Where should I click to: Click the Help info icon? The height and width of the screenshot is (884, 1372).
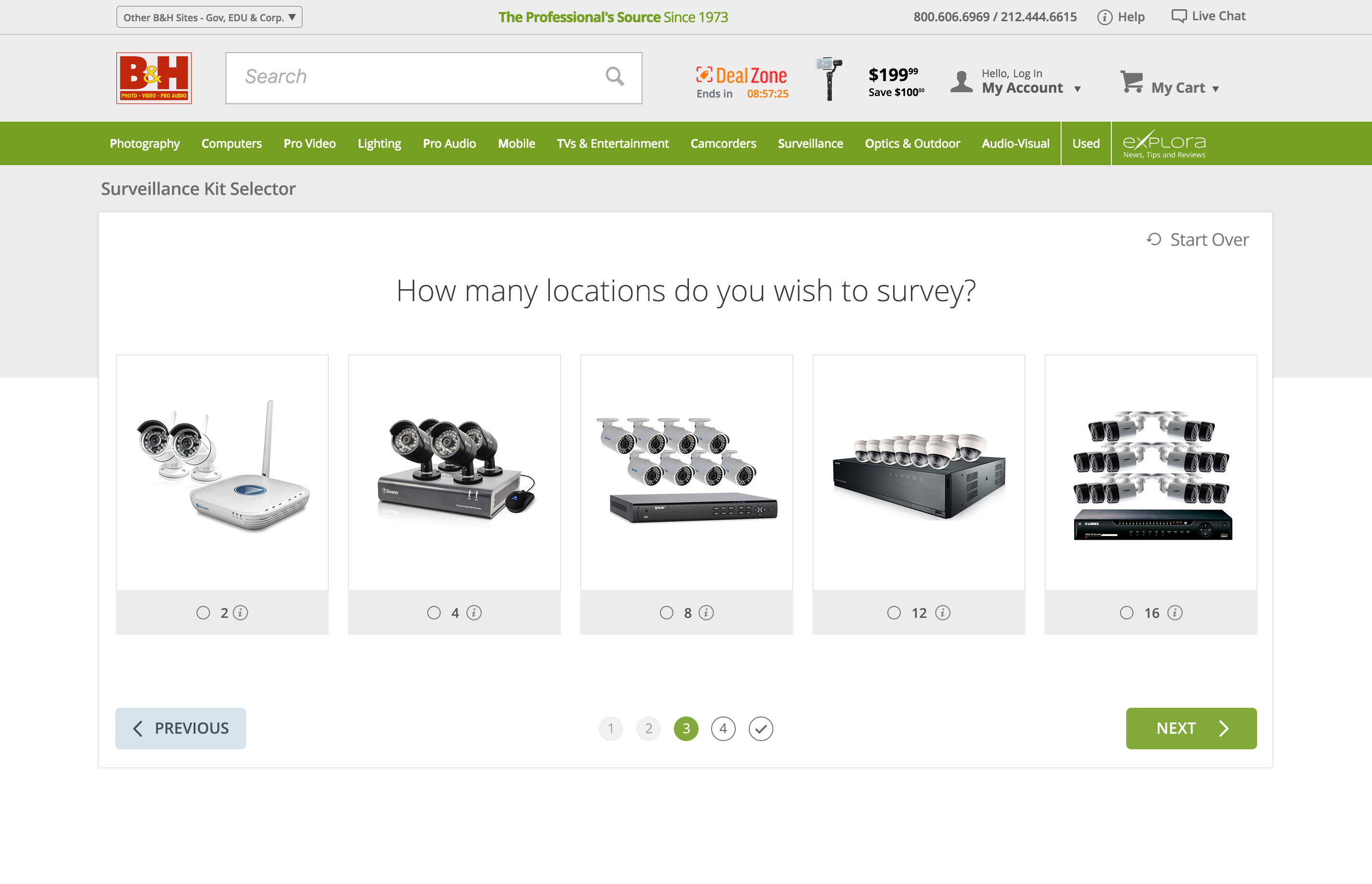tap(1105, 17)
